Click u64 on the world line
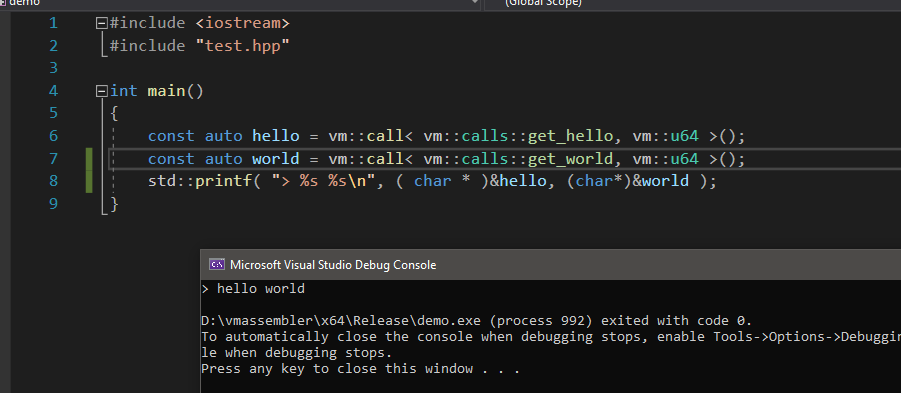This screenshot has width=901, height=393. [x=684, y=159]
